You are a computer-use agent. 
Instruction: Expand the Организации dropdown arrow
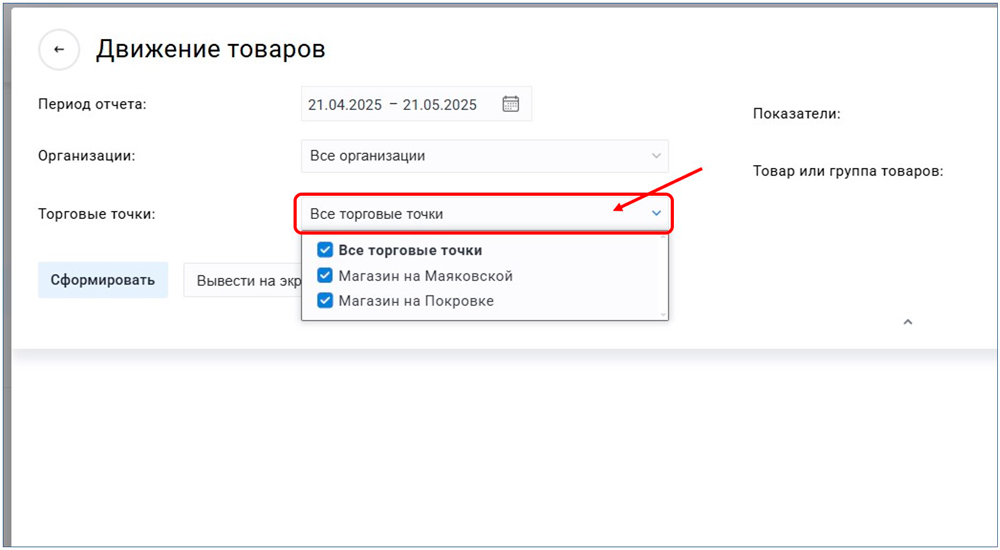(x=656, y=156)
